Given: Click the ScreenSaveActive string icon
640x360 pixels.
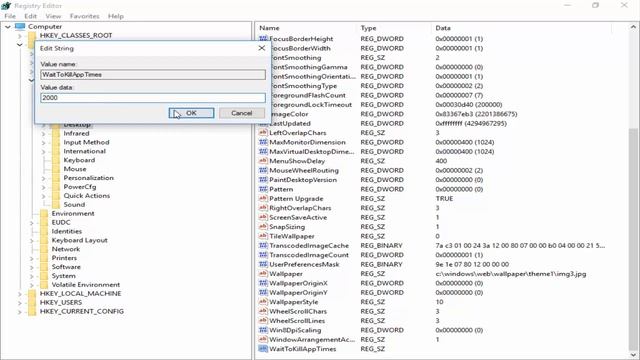Looking at the screenshot, I should (x=263, y=217).
